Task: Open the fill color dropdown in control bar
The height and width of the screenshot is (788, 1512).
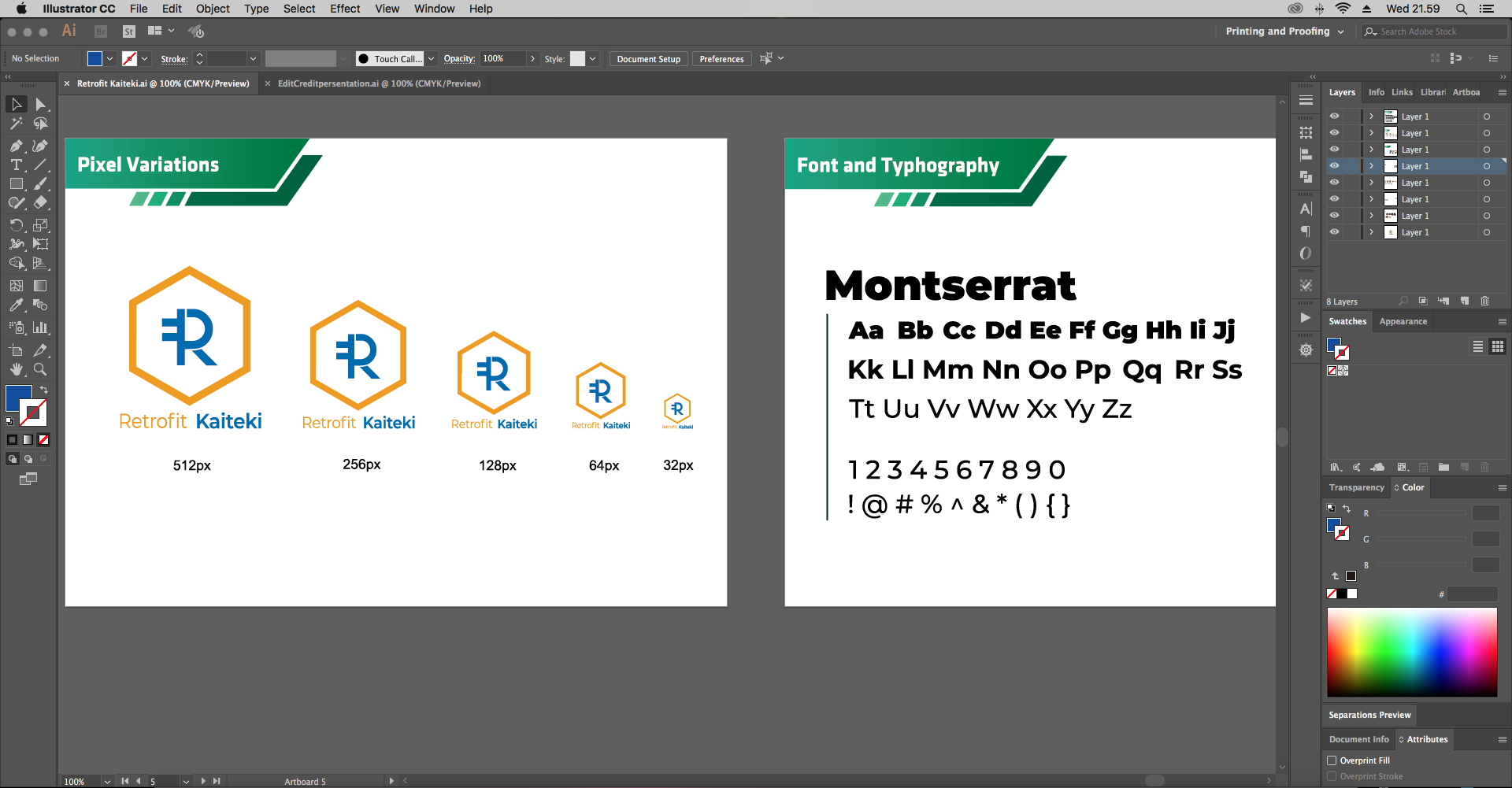Action: (x=109, y=59)
